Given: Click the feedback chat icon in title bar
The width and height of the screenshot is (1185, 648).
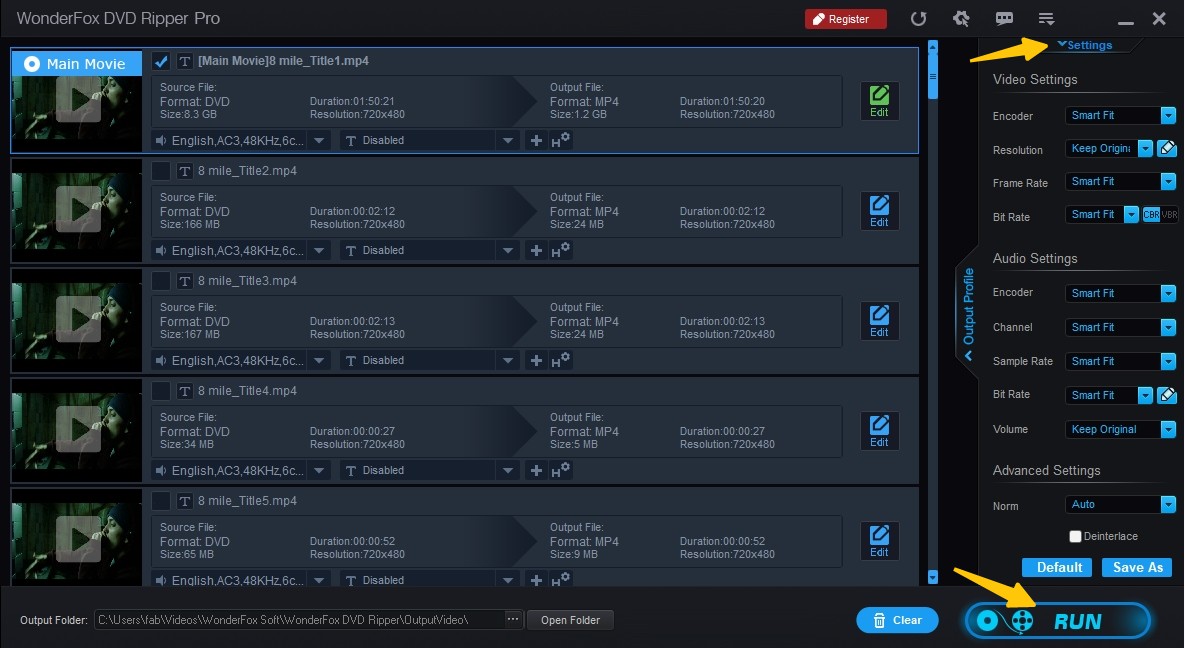Looking at the screenshot, I should tap(1003, 18).
